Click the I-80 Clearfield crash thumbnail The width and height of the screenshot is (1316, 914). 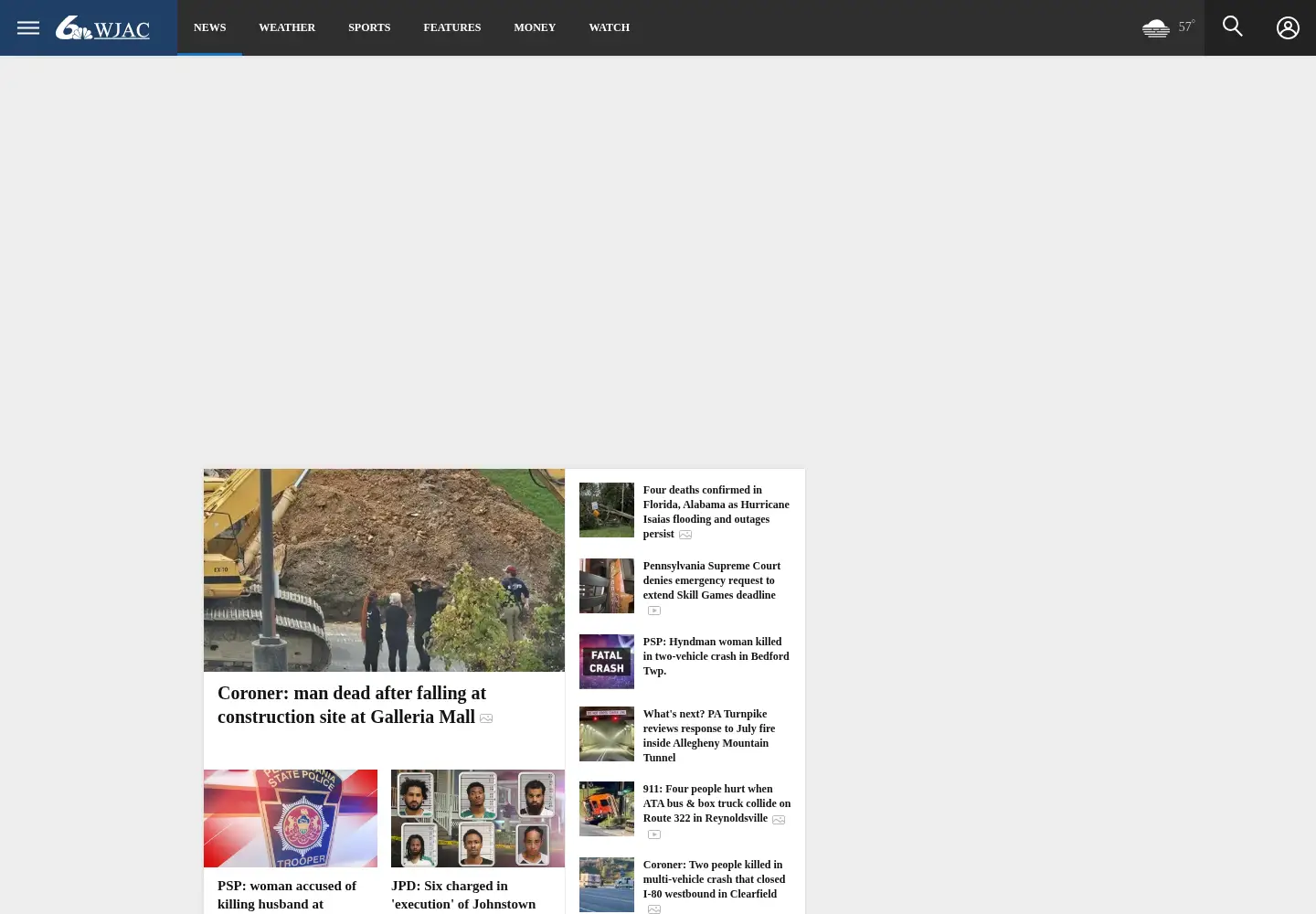tap(607, 885)
